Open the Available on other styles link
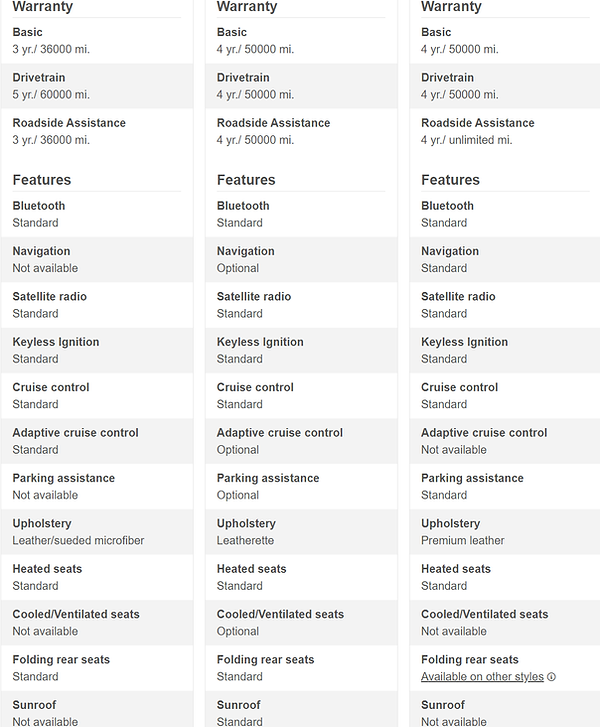The image size is (600, 727). point(482,677)
